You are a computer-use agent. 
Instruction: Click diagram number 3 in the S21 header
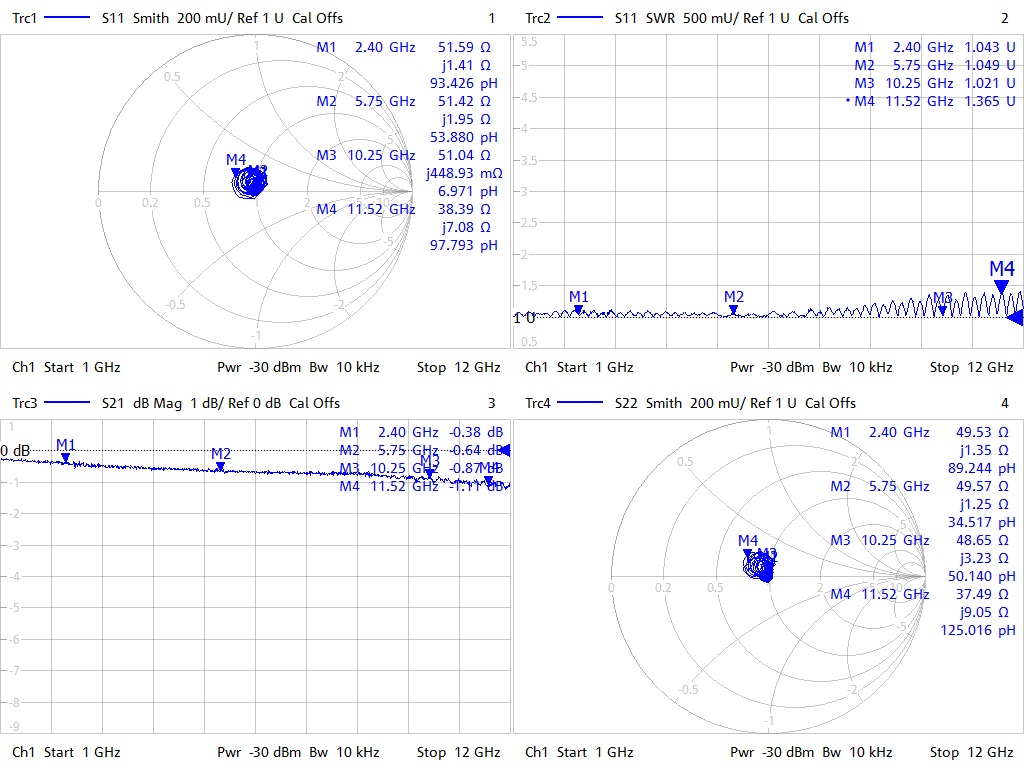492,403
